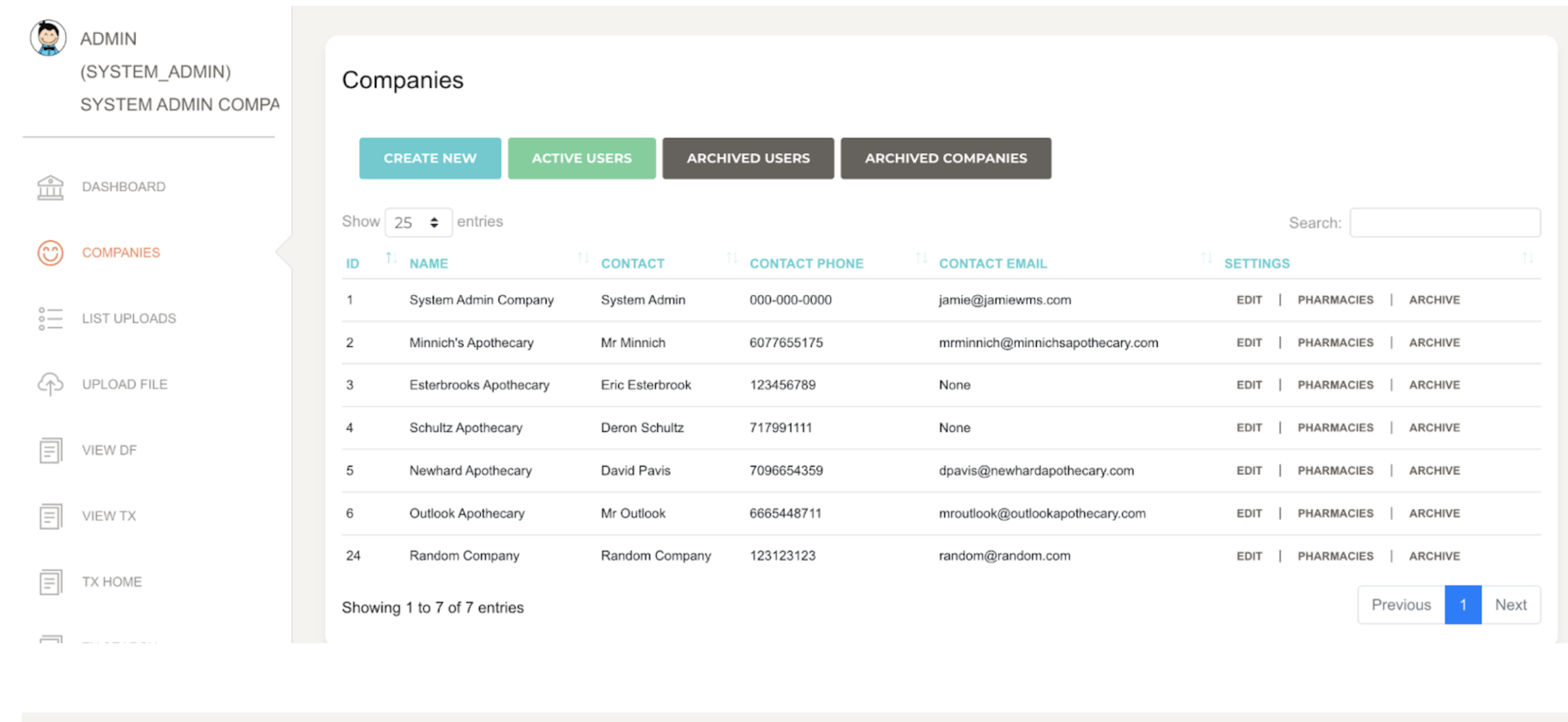Sort table by Contact Phone column

pos(806,264)
